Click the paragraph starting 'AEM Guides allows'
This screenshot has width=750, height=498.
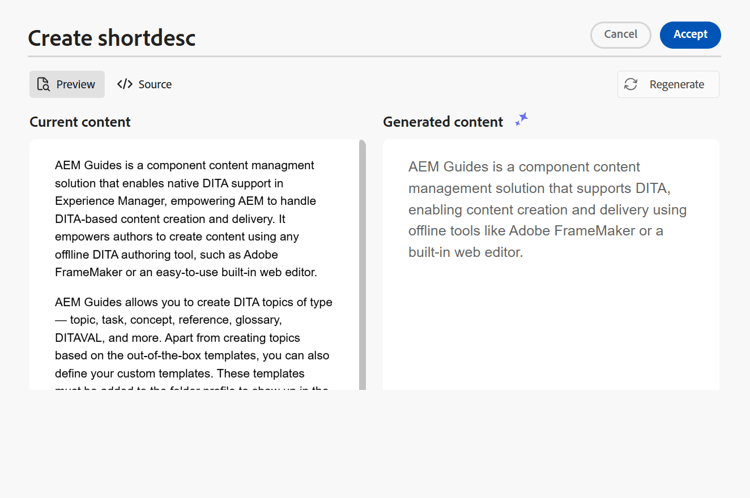(193, 337)
